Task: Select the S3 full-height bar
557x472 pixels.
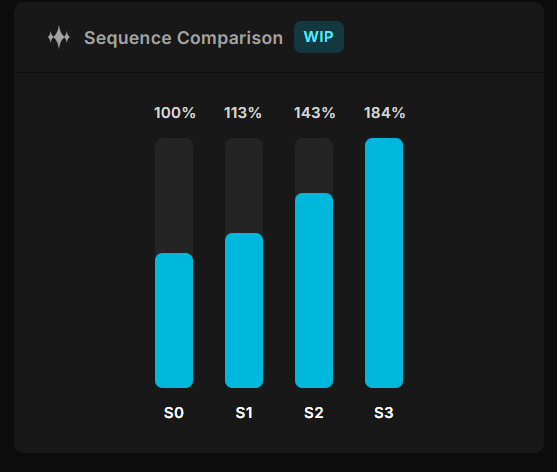Action: tap(384, 263)
